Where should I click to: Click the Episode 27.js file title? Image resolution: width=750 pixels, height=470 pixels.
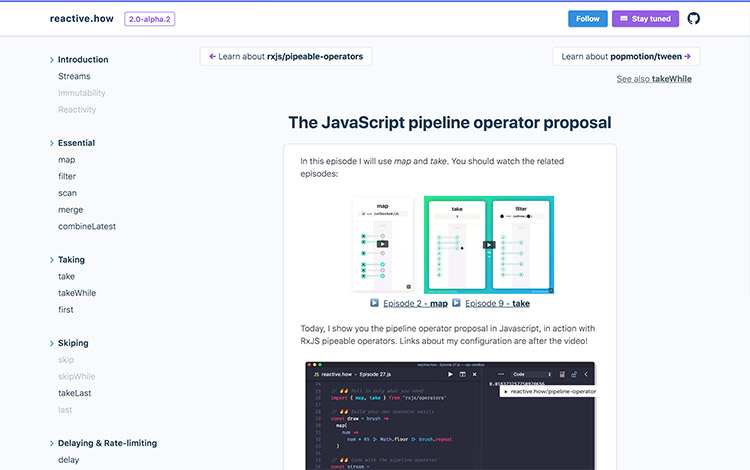point(375,374)
